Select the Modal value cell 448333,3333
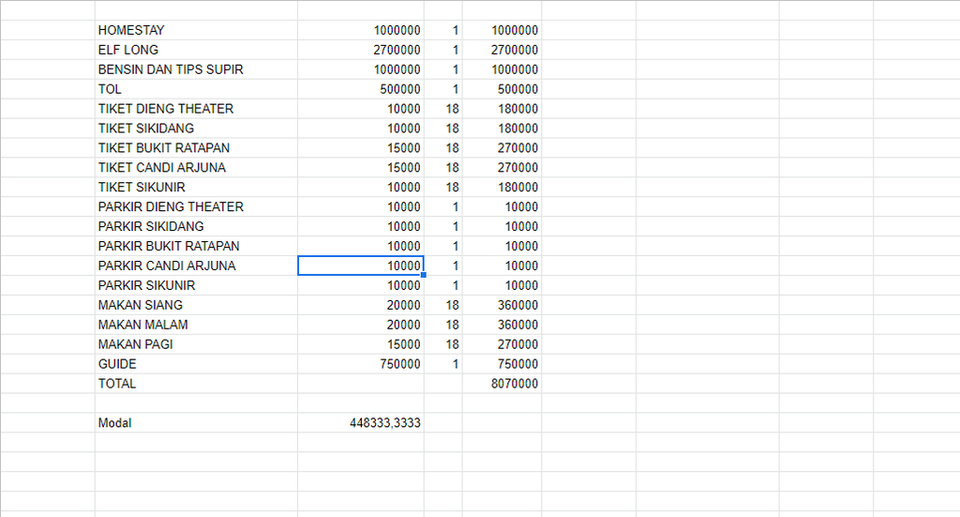The image size is (960, 517). coord(361,422)
